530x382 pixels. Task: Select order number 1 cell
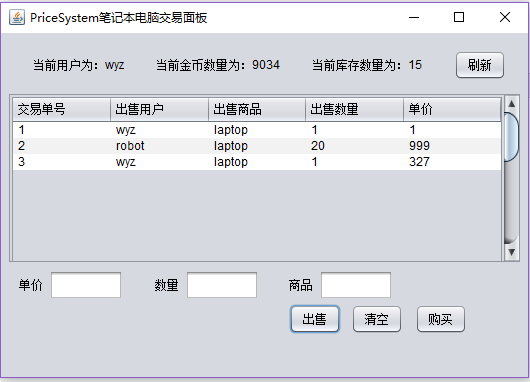(x=62, y=130)
